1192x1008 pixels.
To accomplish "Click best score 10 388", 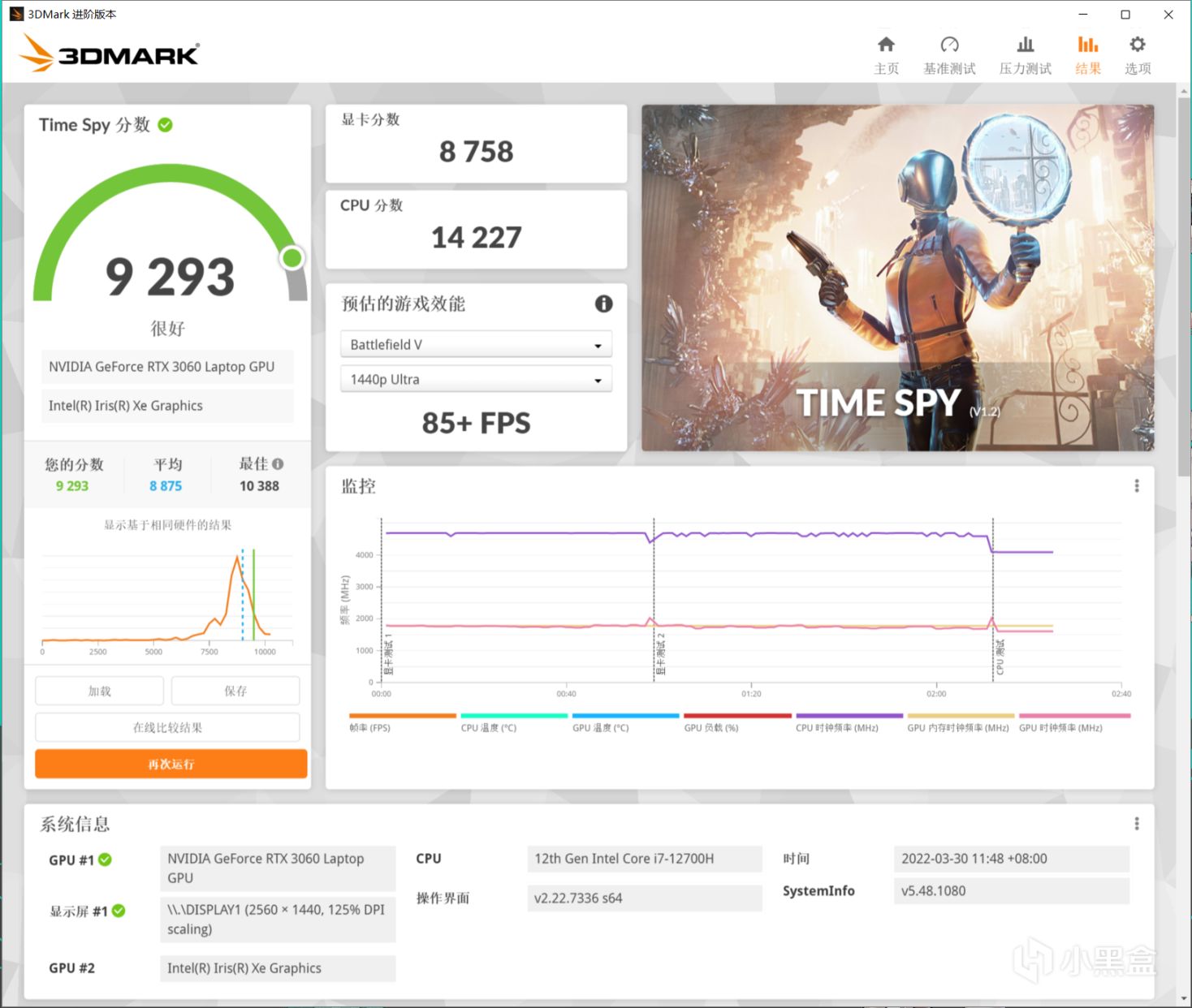I will [259, 486].
